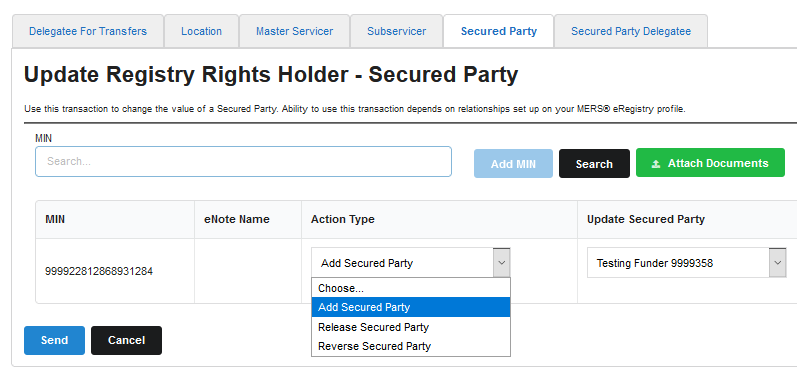Image resolution: width=797 pixels, height=388 pixels.
Task: Open the Update Secured Party dropdown arrow
Action: pyautogui.click(x=777, y=263)
